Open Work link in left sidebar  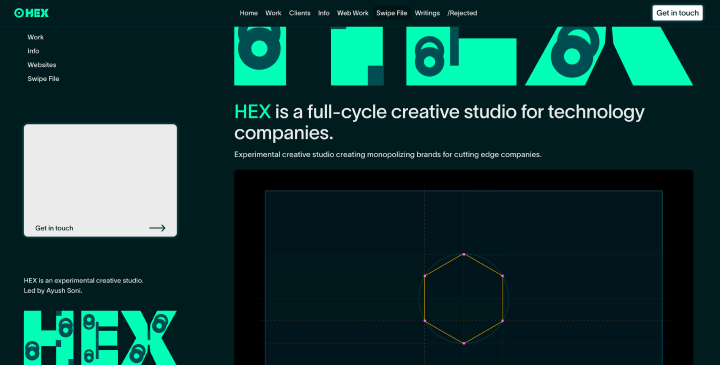pos(35,37)
